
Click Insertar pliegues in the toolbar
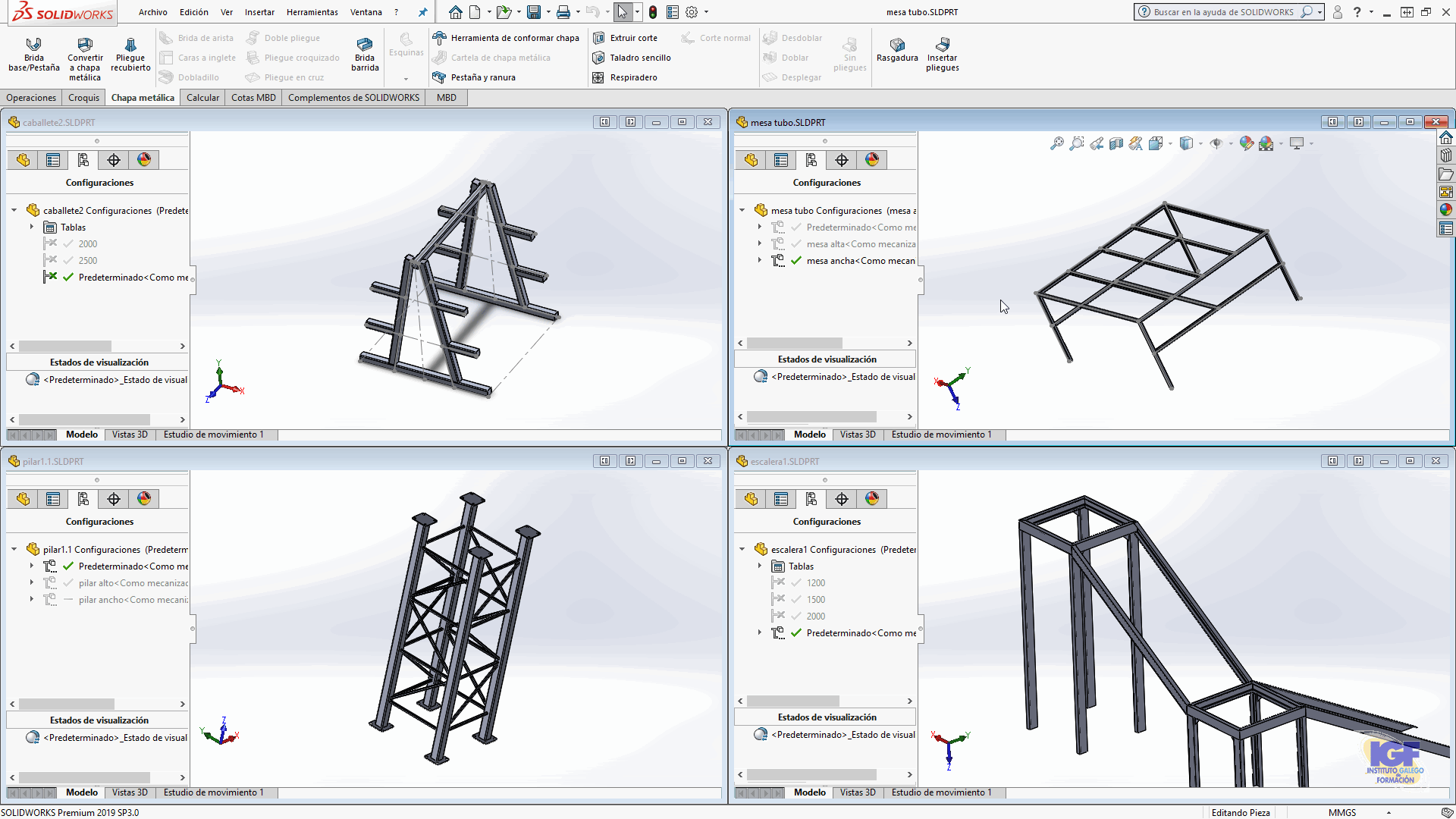(943, 53)
